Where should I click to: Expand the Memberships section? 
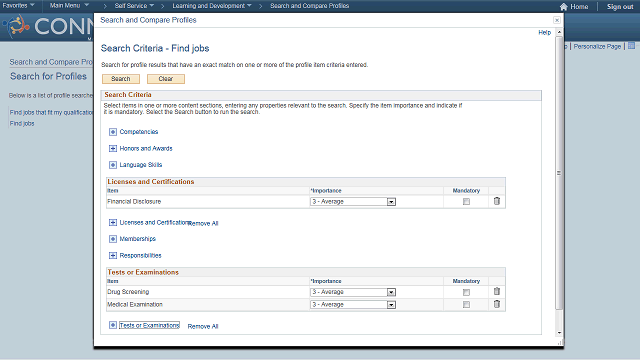[113, 239]
